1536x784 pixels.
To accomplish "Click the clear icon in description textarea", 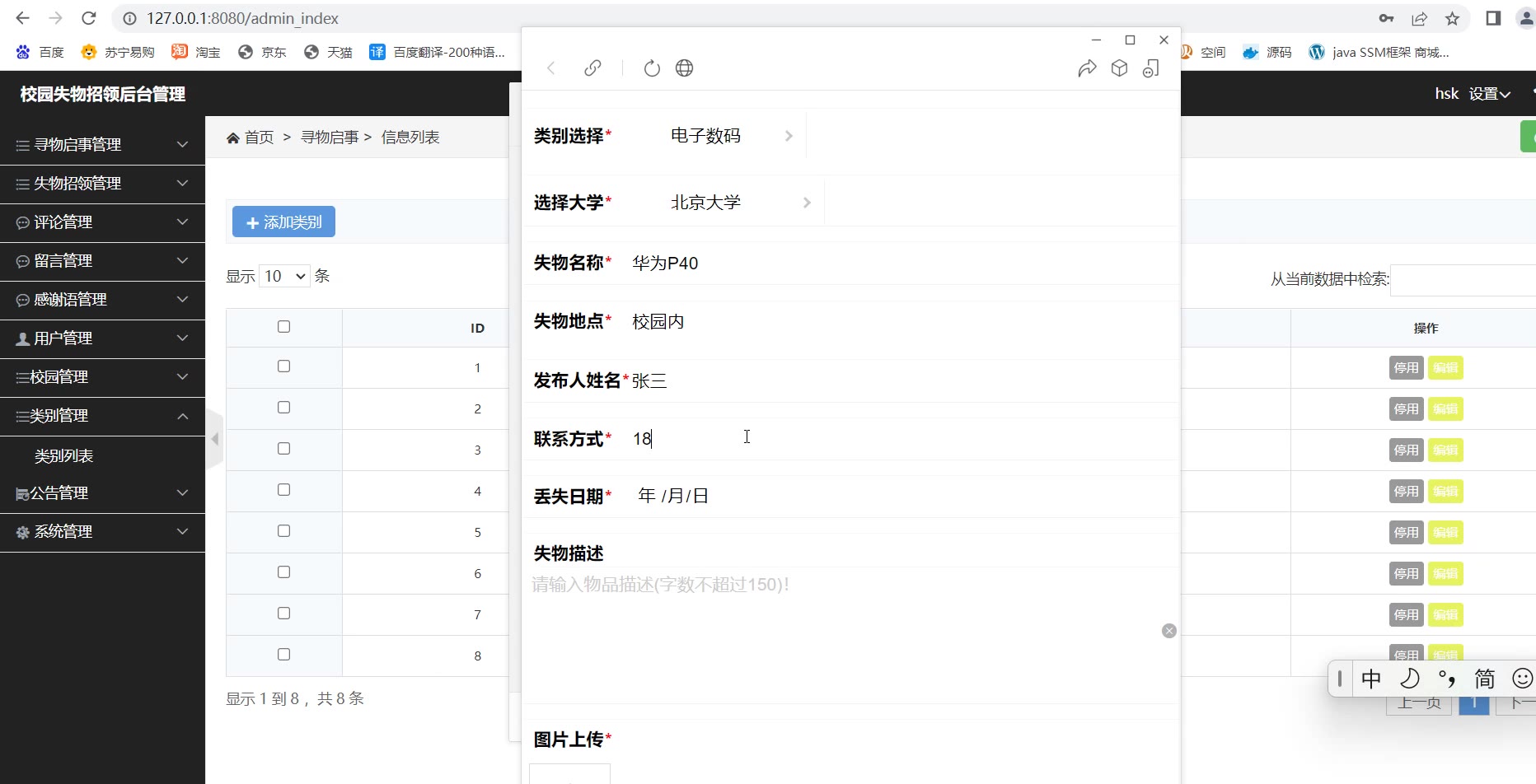I will click(x=1168, y=631).
